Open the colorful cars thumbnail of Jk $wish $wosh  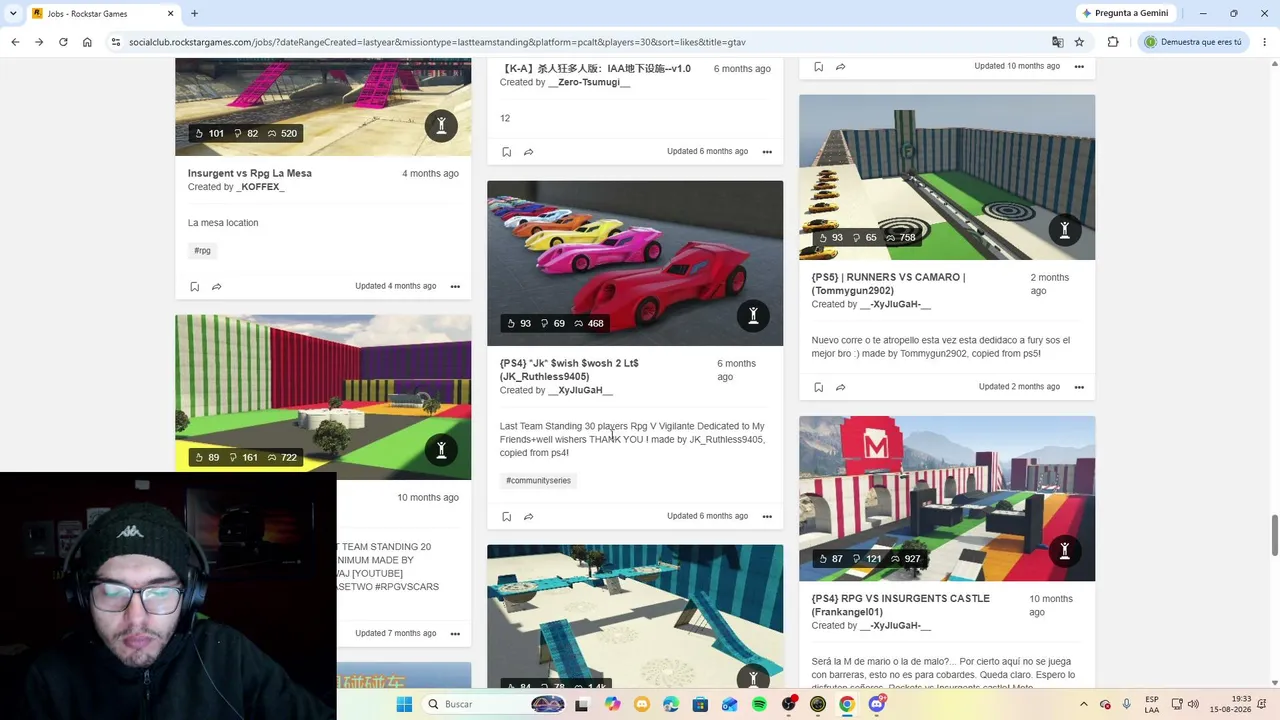coord(635,263)
